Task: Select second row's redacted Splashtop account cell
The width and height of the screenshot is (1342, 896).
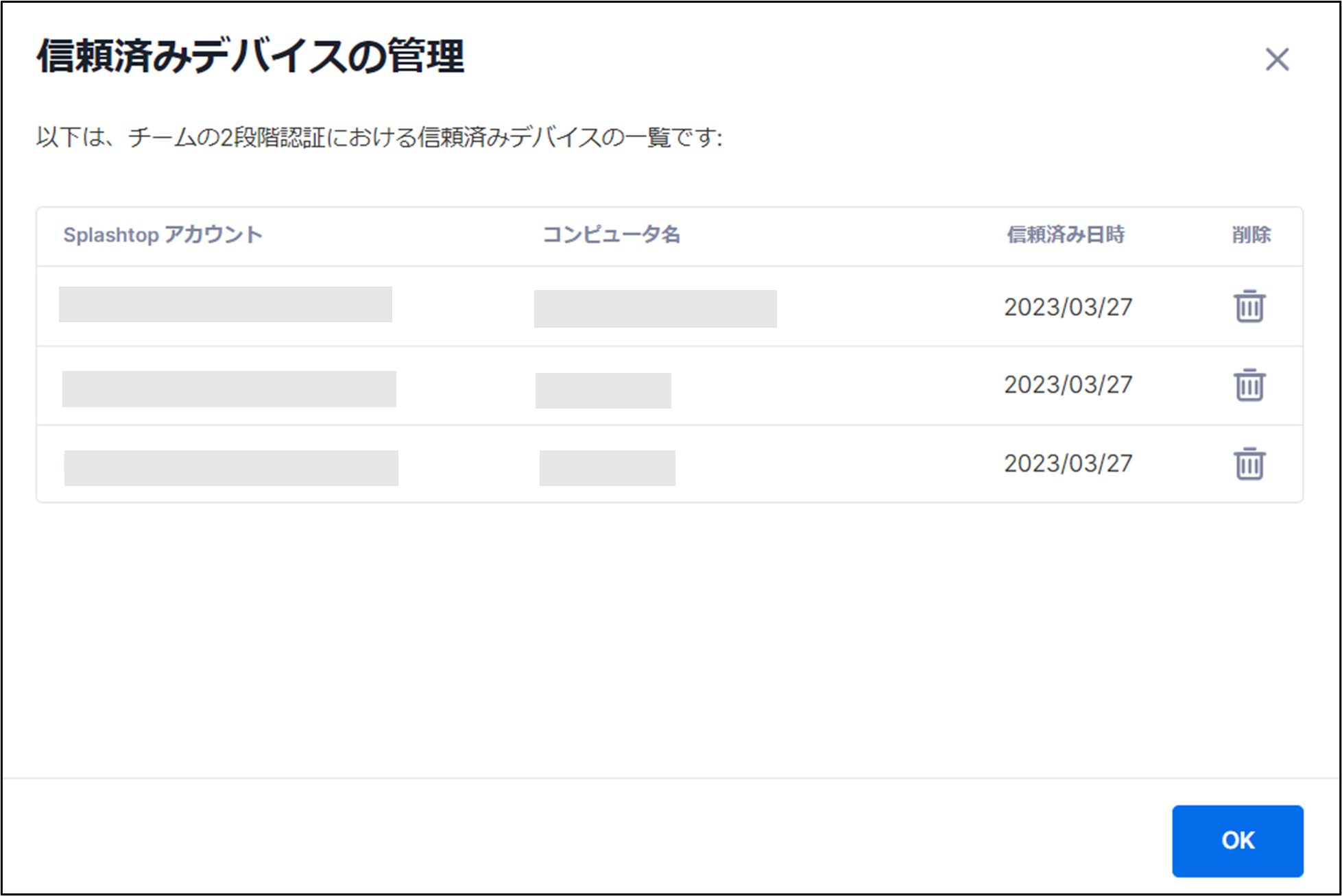Action: click(229, 389)
